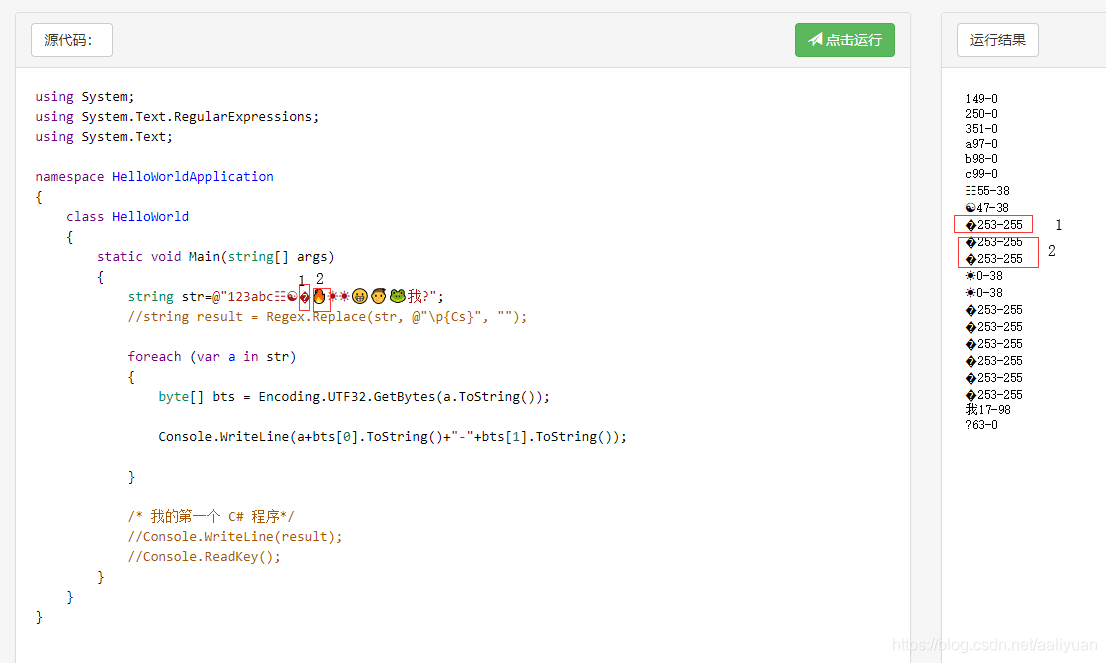Click the '//Console.WriteLine(result);' comment
Viewport: 1106px width, 663px height.
click(235, 537)
